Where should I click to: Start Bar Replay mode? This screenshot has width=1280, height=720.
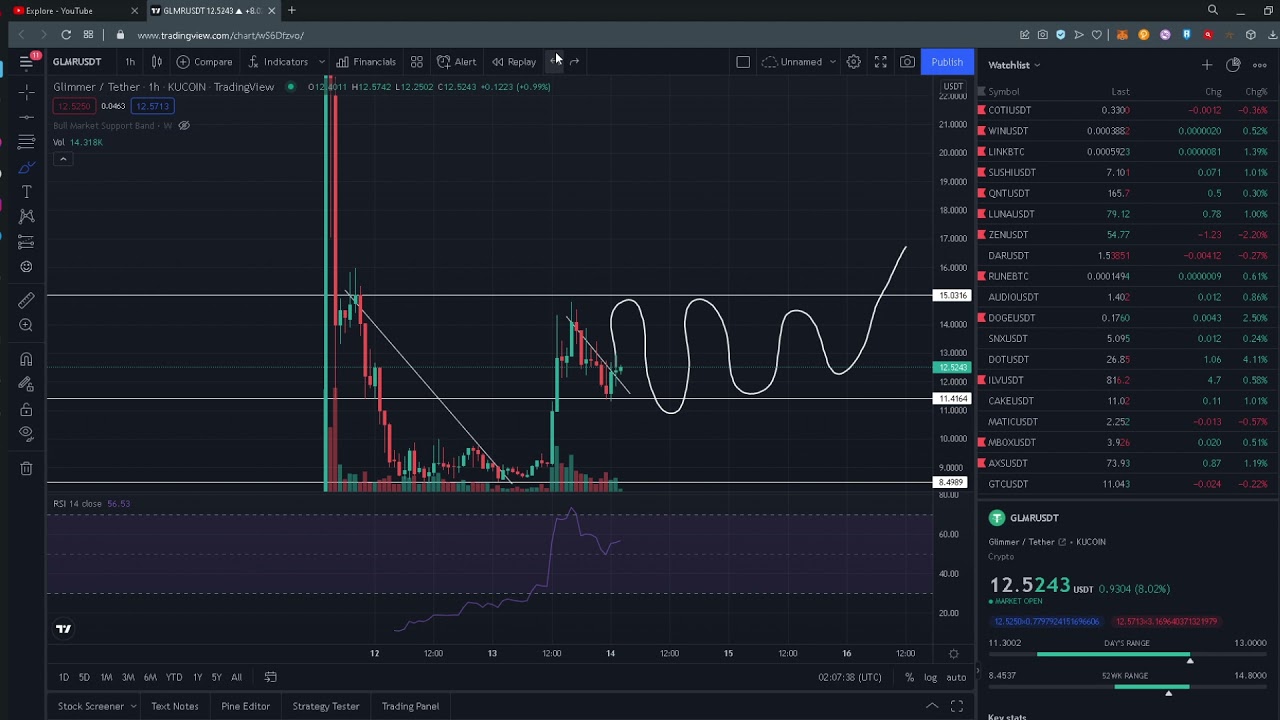point(514,62)
